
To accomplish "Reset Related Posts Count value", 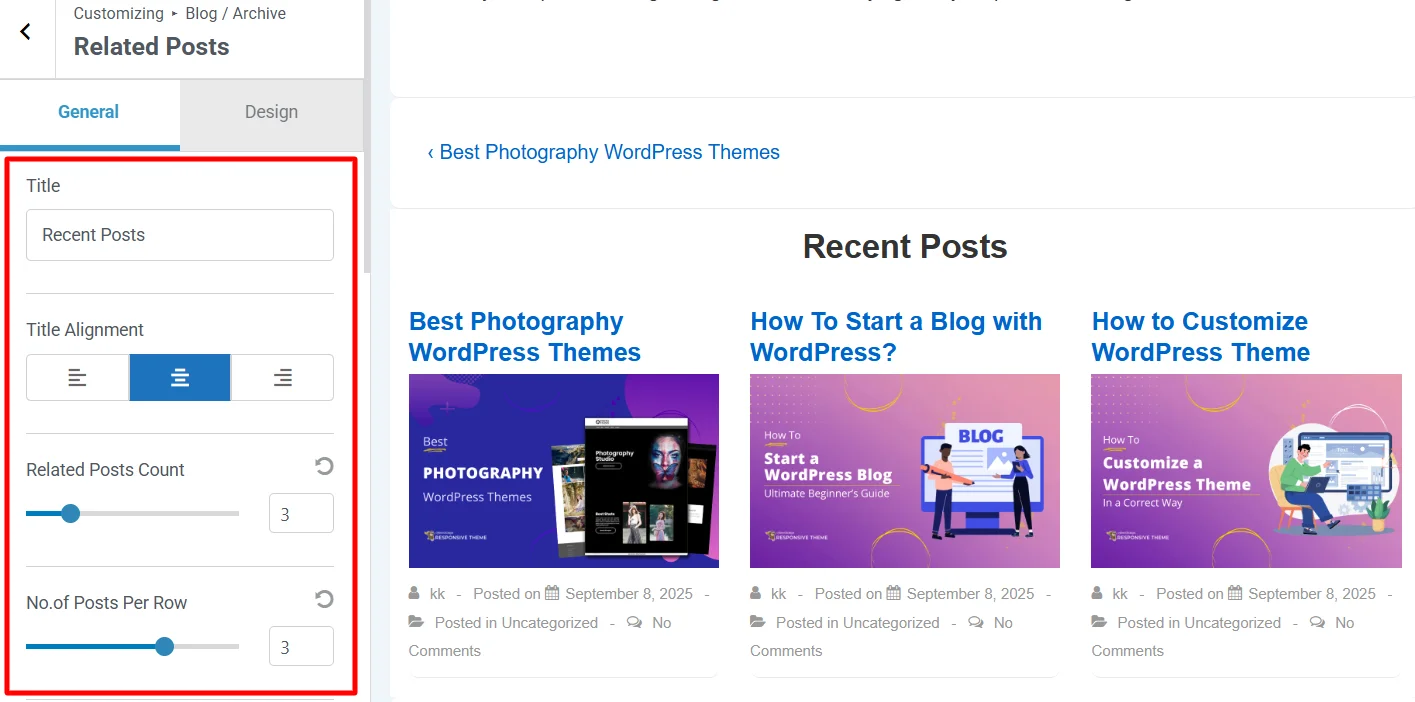I will [x=324, y=466].
